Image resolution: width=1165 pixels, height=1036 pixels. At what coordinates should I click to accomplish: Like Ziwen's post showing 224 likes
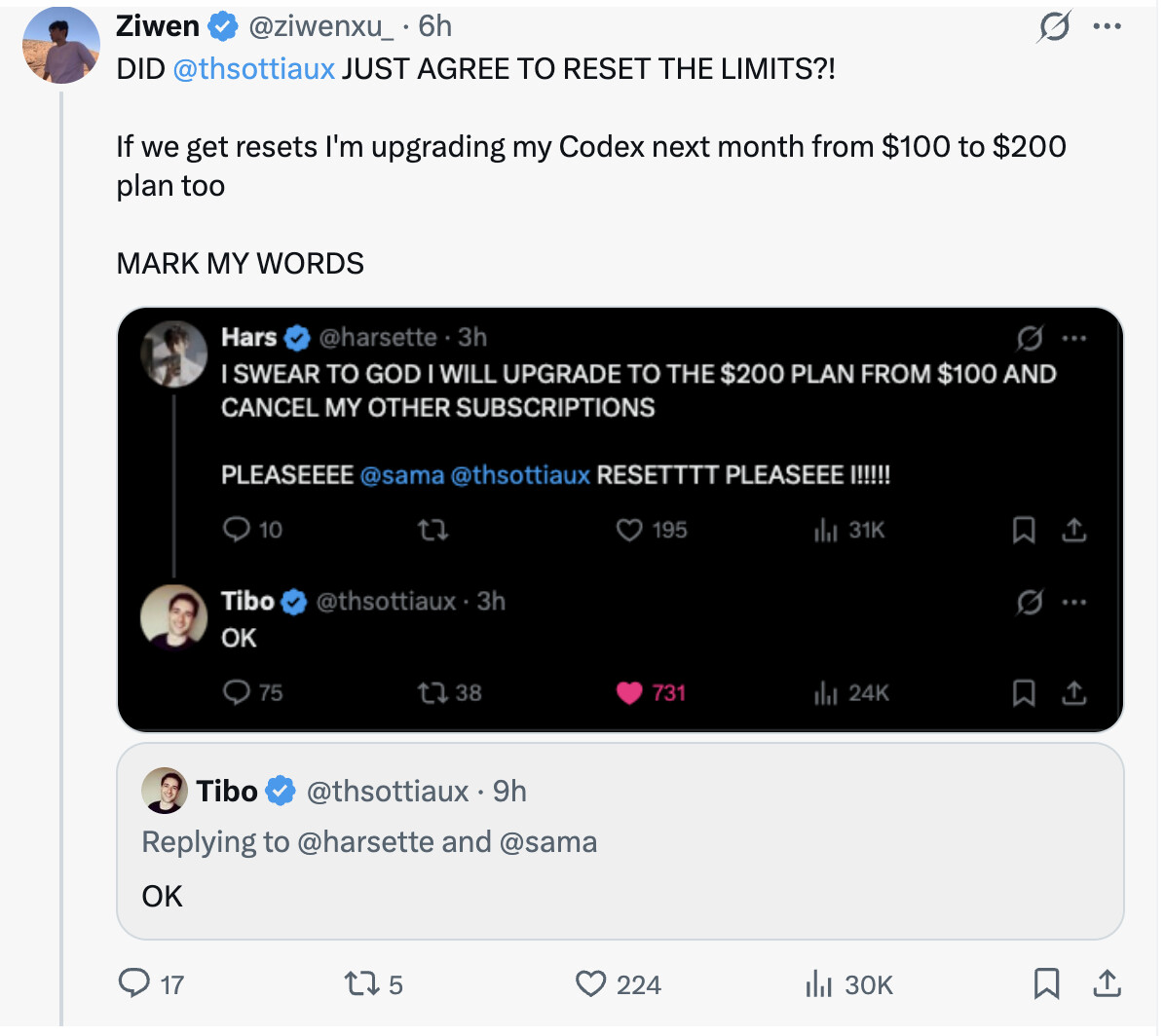click(590, 984)
